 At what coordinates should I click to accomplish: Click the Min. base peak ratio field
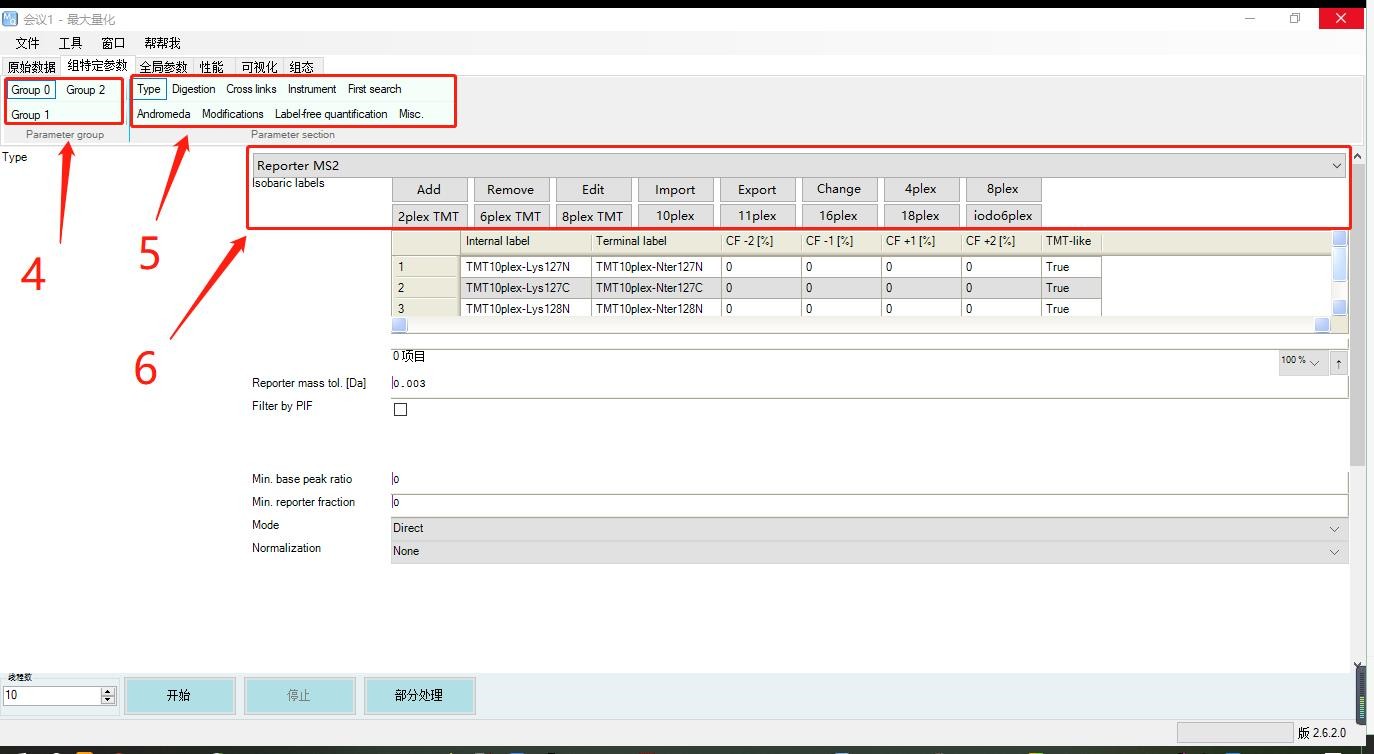[869, 480]
